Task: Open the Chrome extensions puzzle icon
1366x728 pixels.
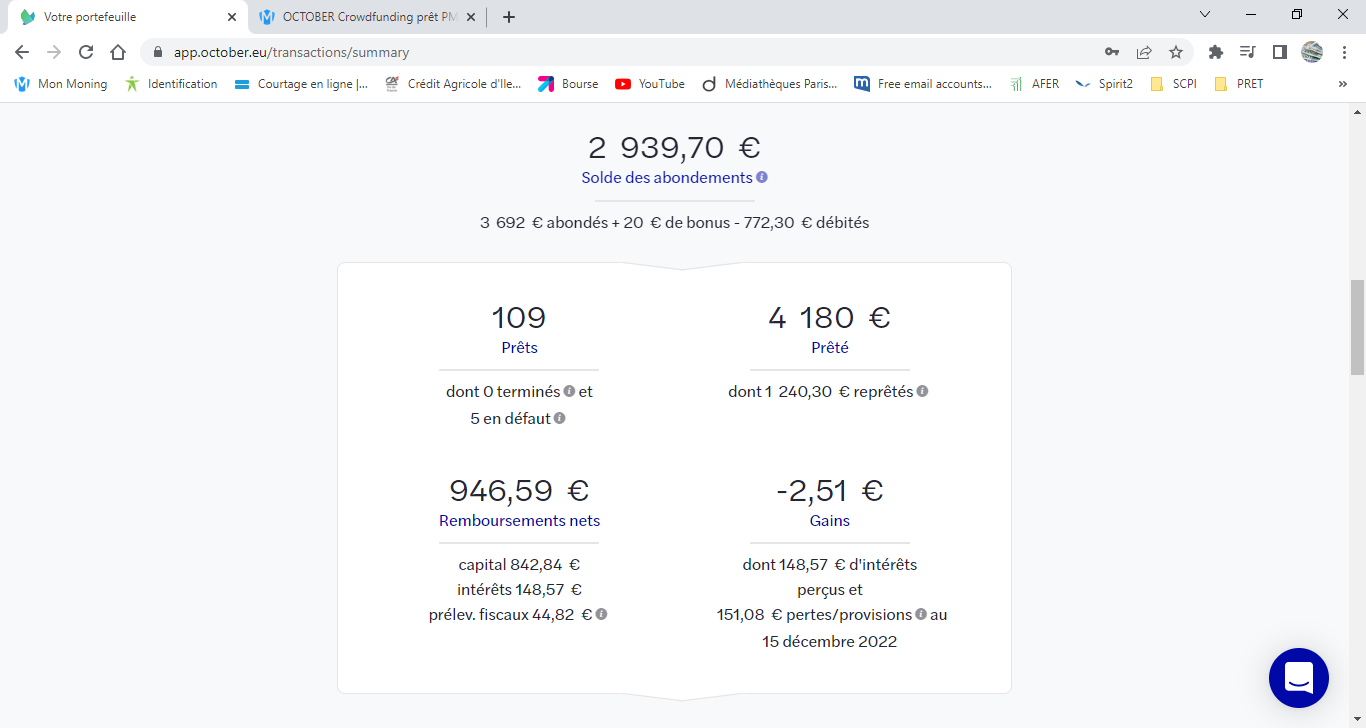Action: [x=1216, y=52]
